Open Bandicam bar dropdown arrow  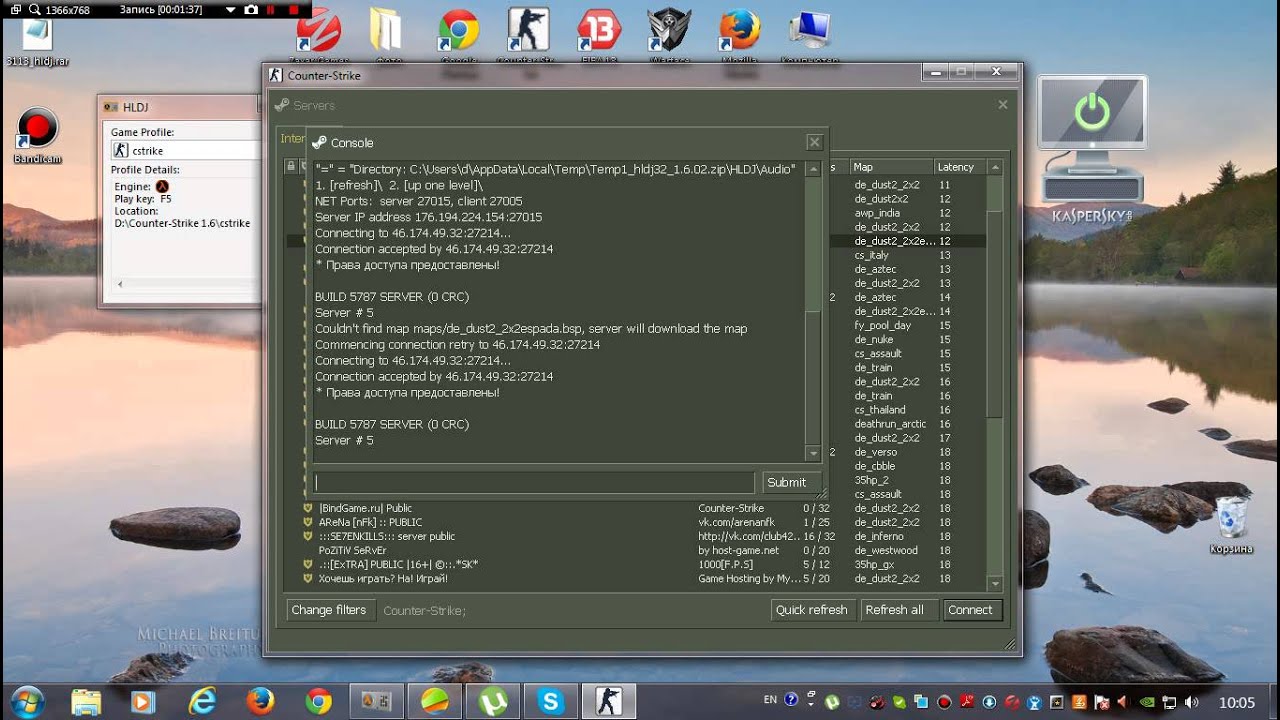click(x=230, y=9)
